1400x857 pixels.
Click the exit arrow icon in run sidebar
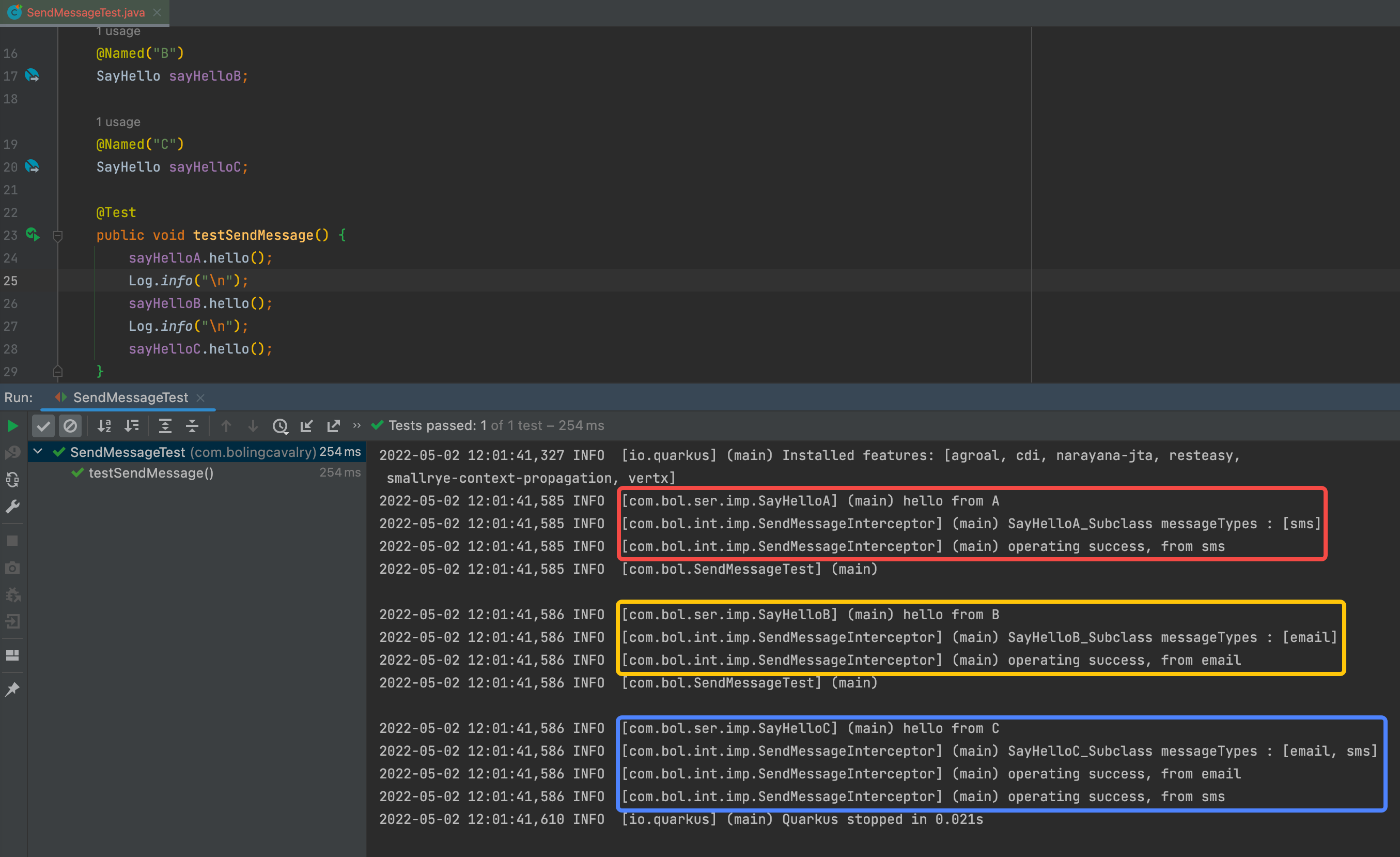click(12, 622)
